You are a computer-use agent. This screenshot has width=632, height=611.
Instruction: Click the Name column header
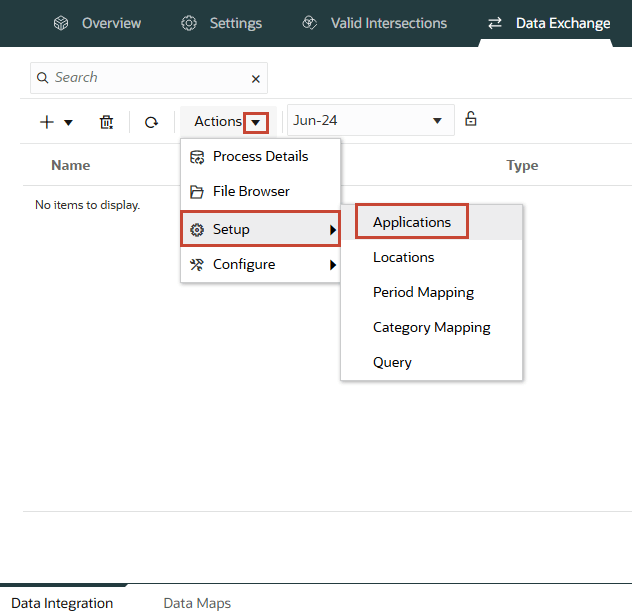pyautogui.click(x=71, y=165)
